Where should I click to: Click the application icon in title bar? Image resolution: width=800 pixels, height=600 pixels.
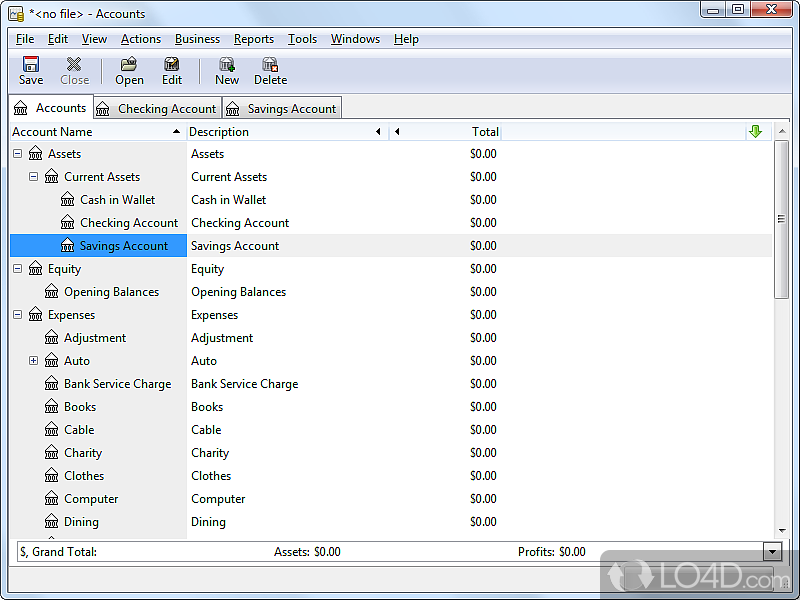pos(16,14)
